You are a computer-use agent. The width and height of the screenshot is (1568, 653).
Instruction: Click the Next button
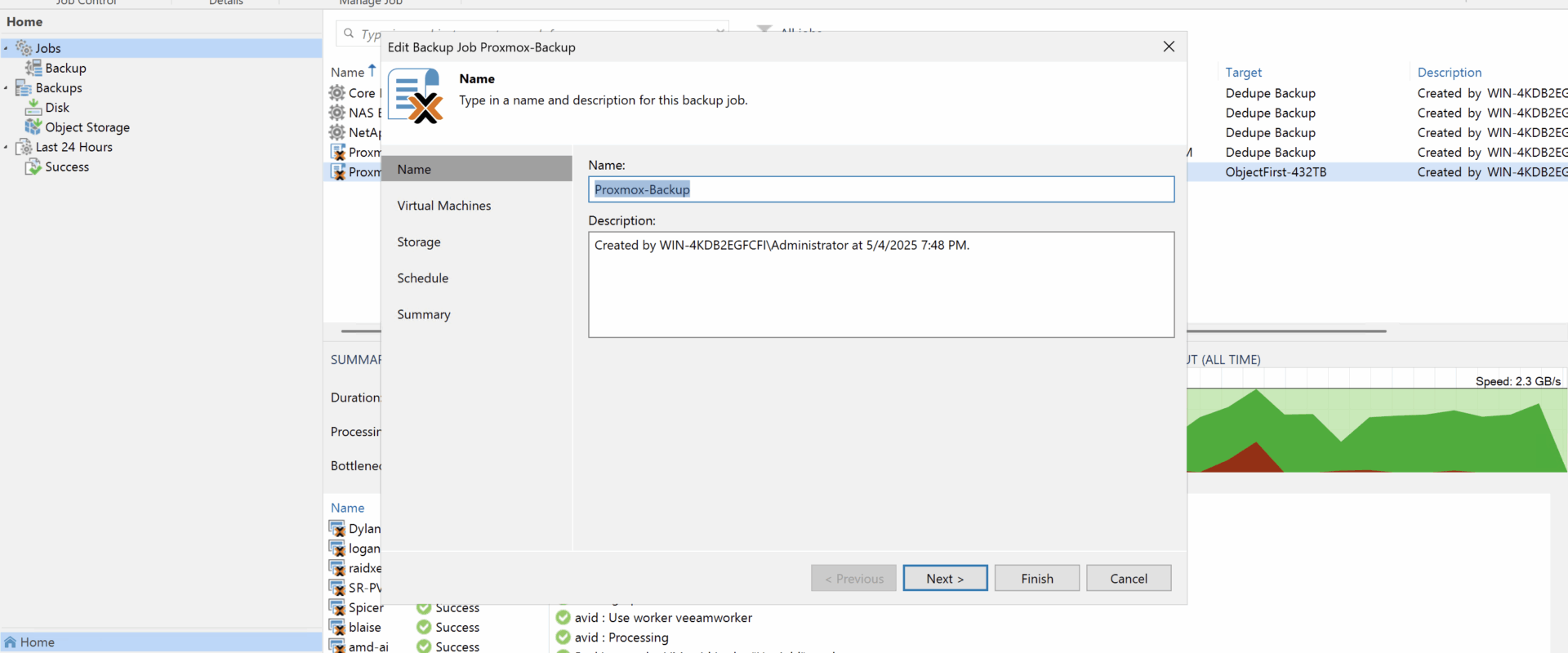click(945, 578)
